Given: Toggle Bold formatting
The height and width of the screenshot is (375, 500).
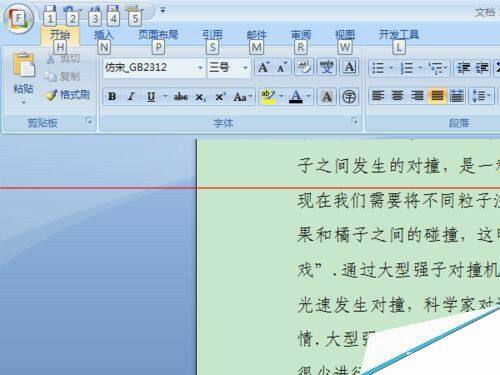Looking at the screenshot, I should (112, 97).
